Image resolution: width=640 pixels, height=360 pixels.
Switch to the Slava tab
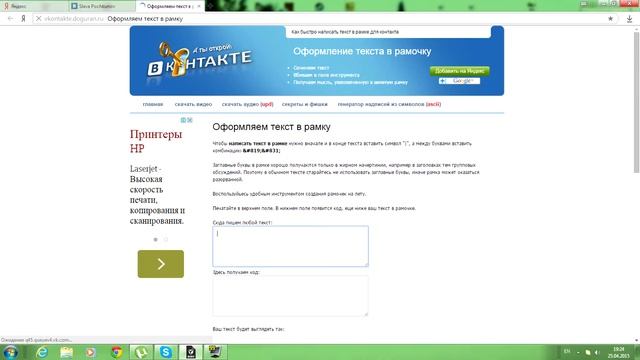pos(102,6)
